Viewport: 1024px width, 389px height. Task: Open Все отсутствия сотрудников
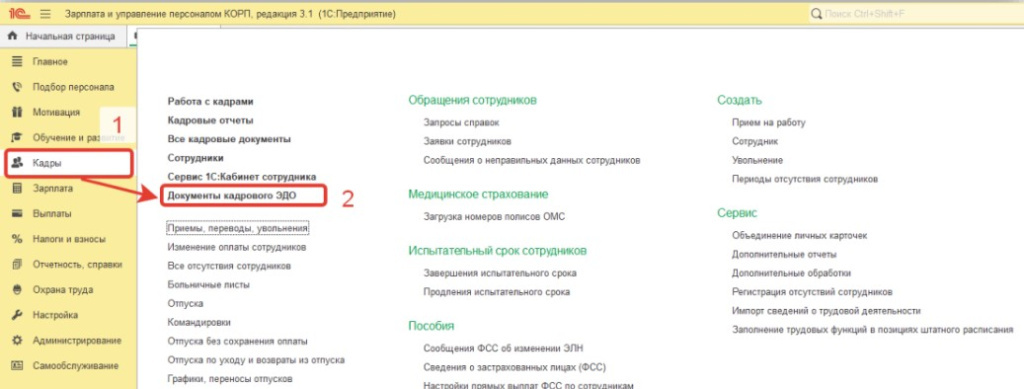(x=229, y=266)
